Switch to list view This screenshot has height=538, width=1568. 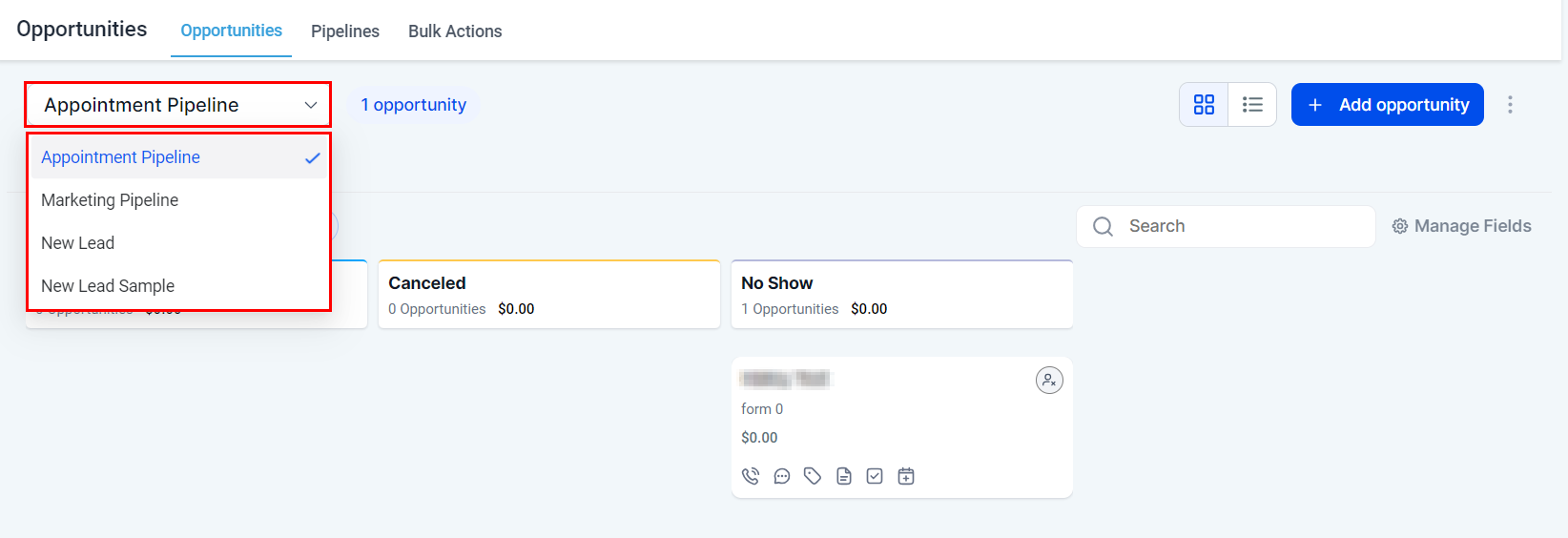pyautogui.click(x=1252, y=105)
